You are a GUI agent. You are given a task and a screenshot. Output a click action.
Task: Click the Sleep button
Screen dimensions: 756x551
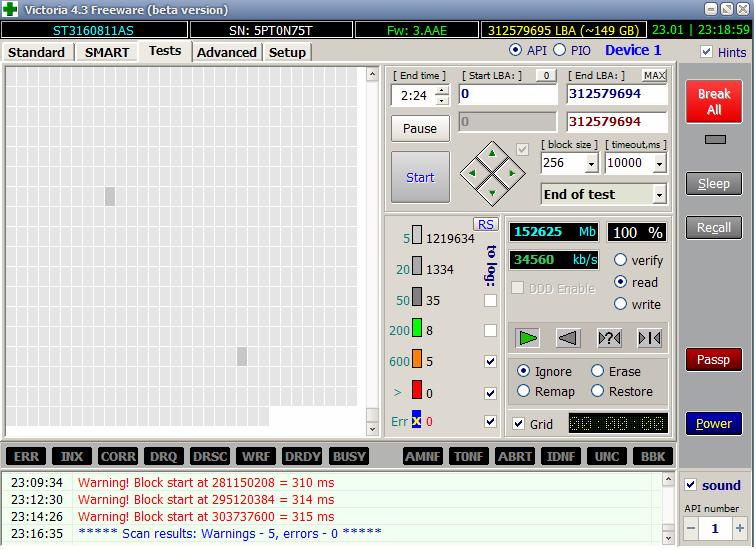714,183
